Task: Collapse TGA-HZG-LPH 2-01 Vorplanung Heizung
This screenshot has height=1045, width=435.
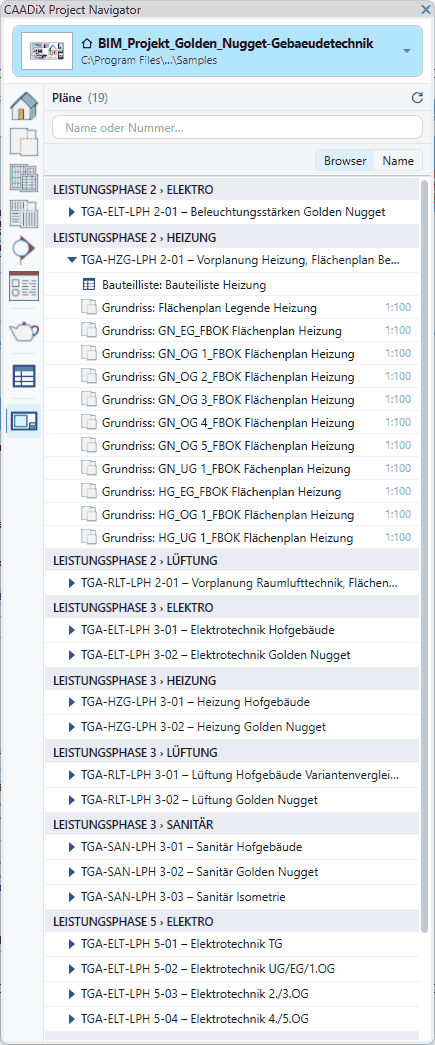Action: pyautogui.click(x=73, y=261)
